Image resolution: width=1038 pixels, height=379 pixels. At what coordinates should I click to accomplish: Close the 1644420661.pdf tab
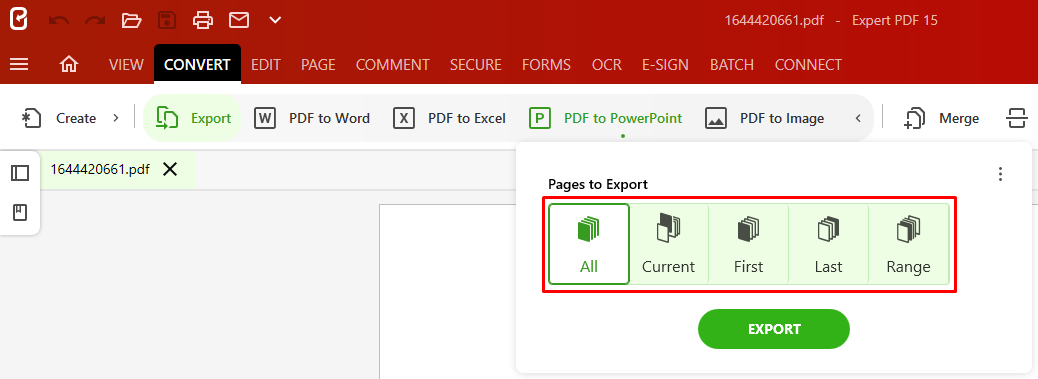(170, 170)
